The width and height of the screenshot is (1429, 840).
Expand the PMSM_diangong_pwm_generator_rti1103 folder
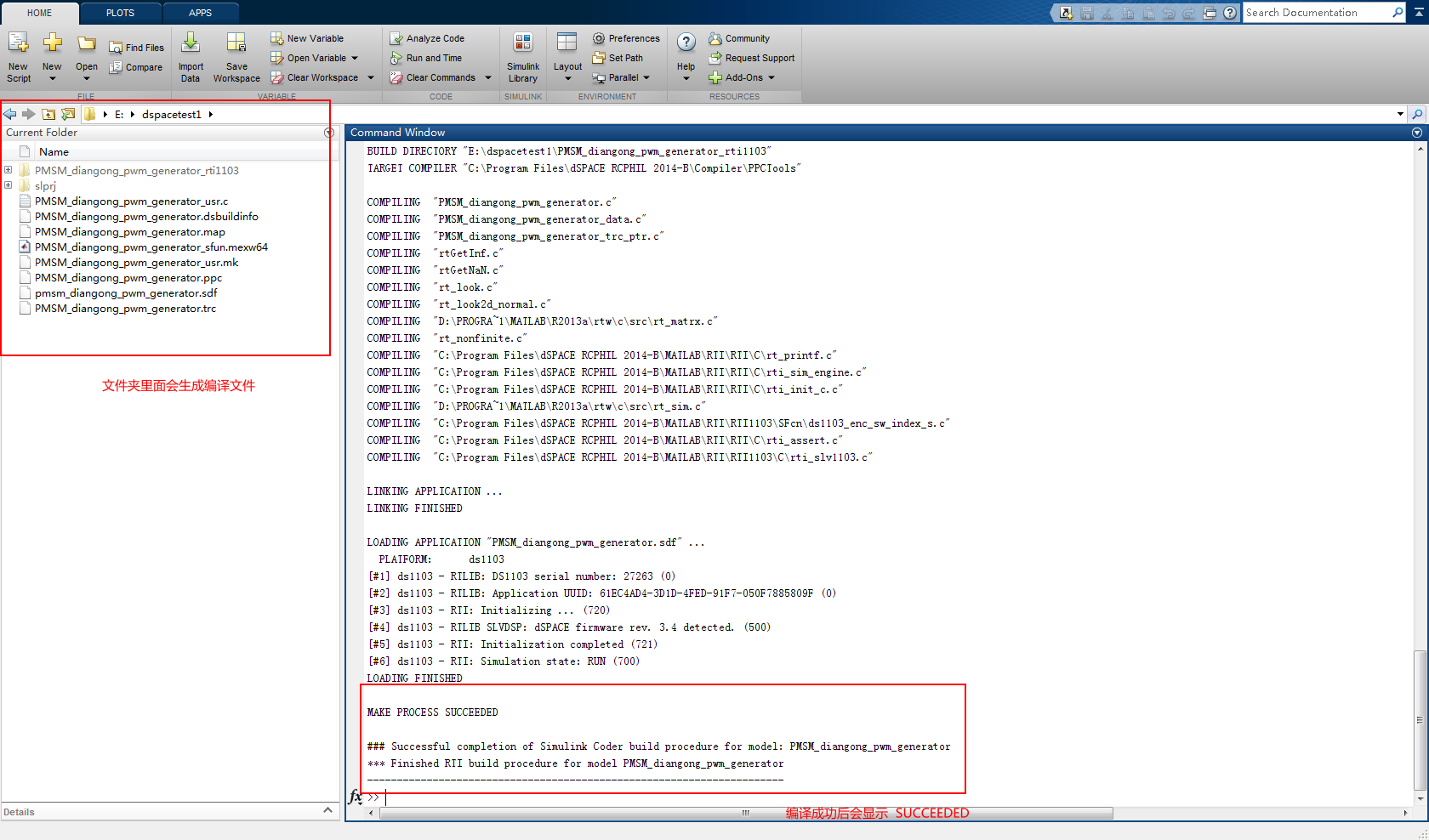pyautogui.click(x=9, y=170)
